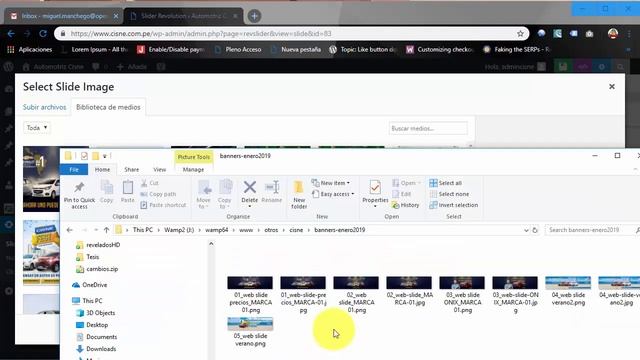Click Chrome's back navigation arrow
The width and height of the screenshot is (640, 360).
[11, 33]
